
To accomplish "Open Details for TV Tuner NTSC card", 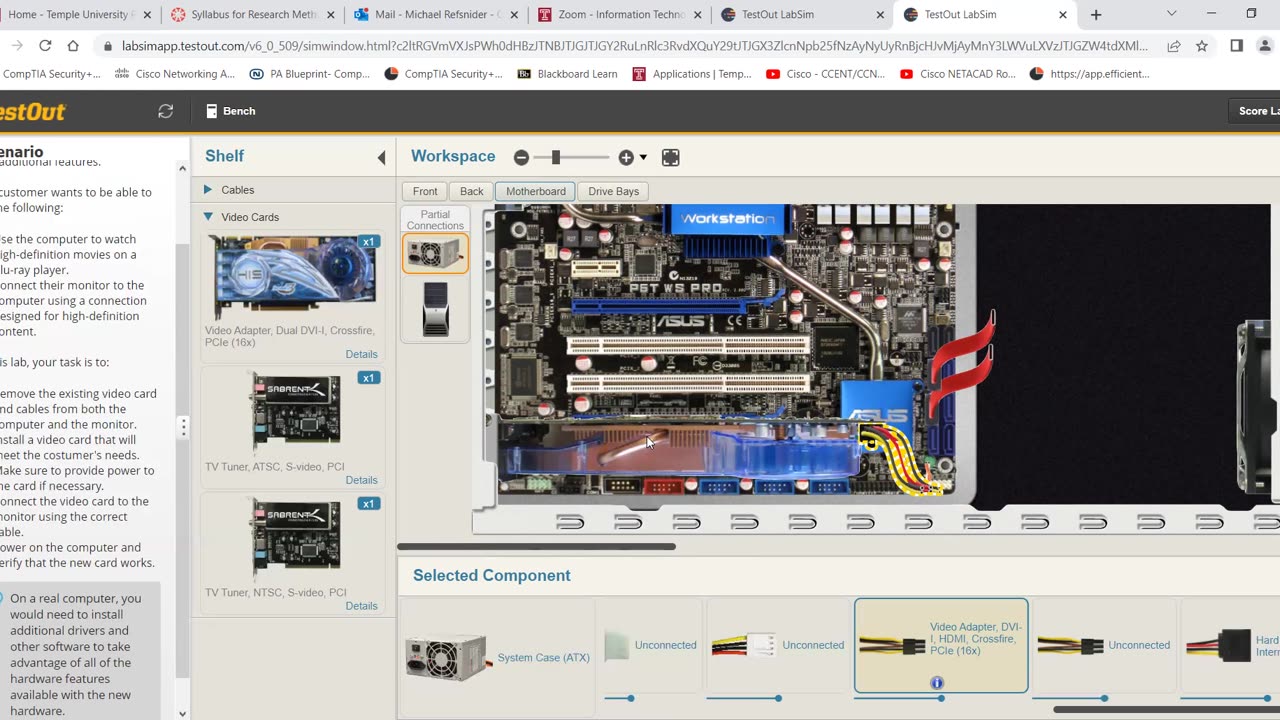I will [361, 606].
